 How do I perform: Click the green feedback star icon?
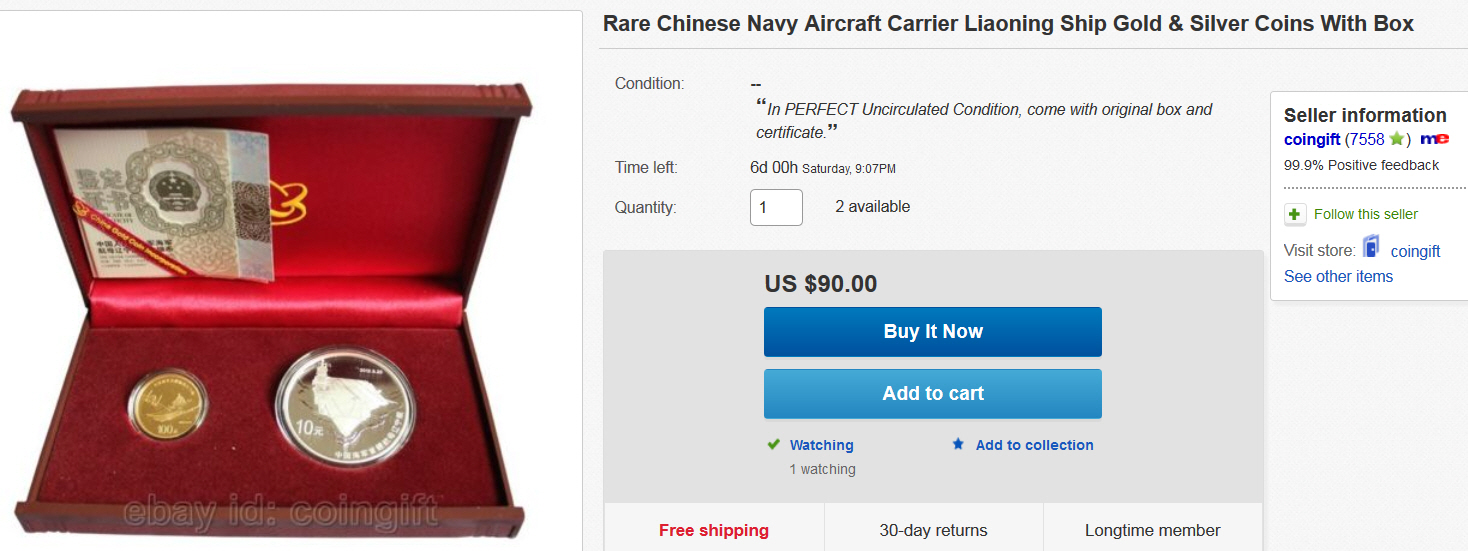coord(1397,139)
